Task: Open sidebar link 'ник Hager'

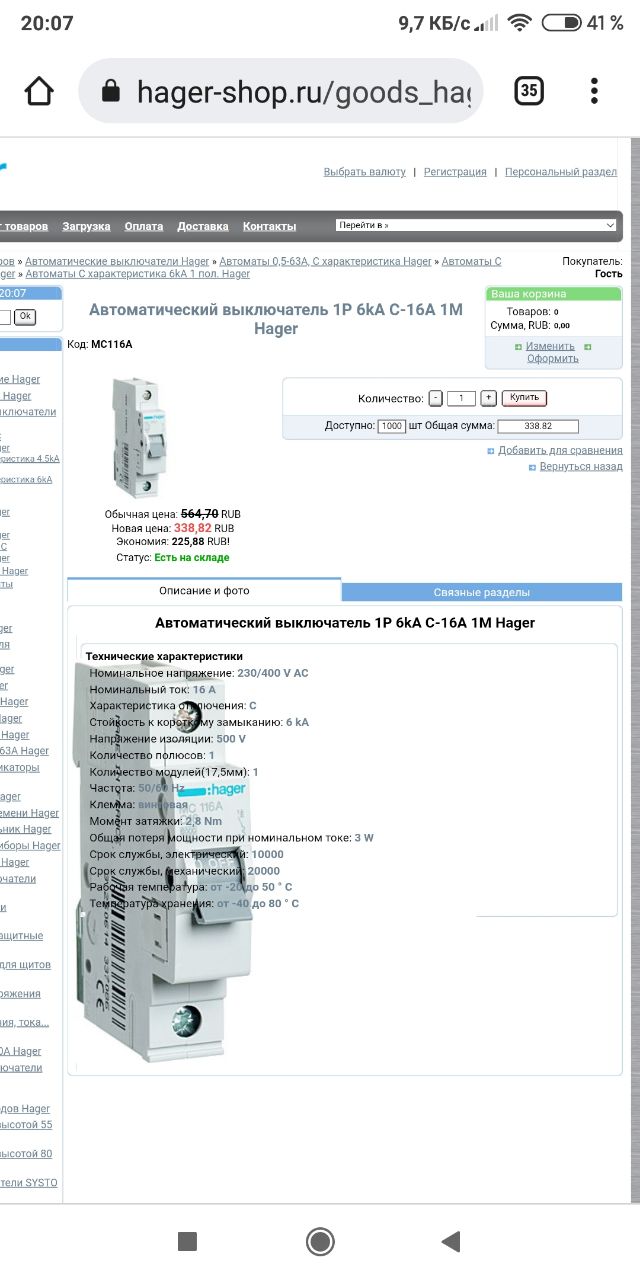Action: [x=25, y=829]
